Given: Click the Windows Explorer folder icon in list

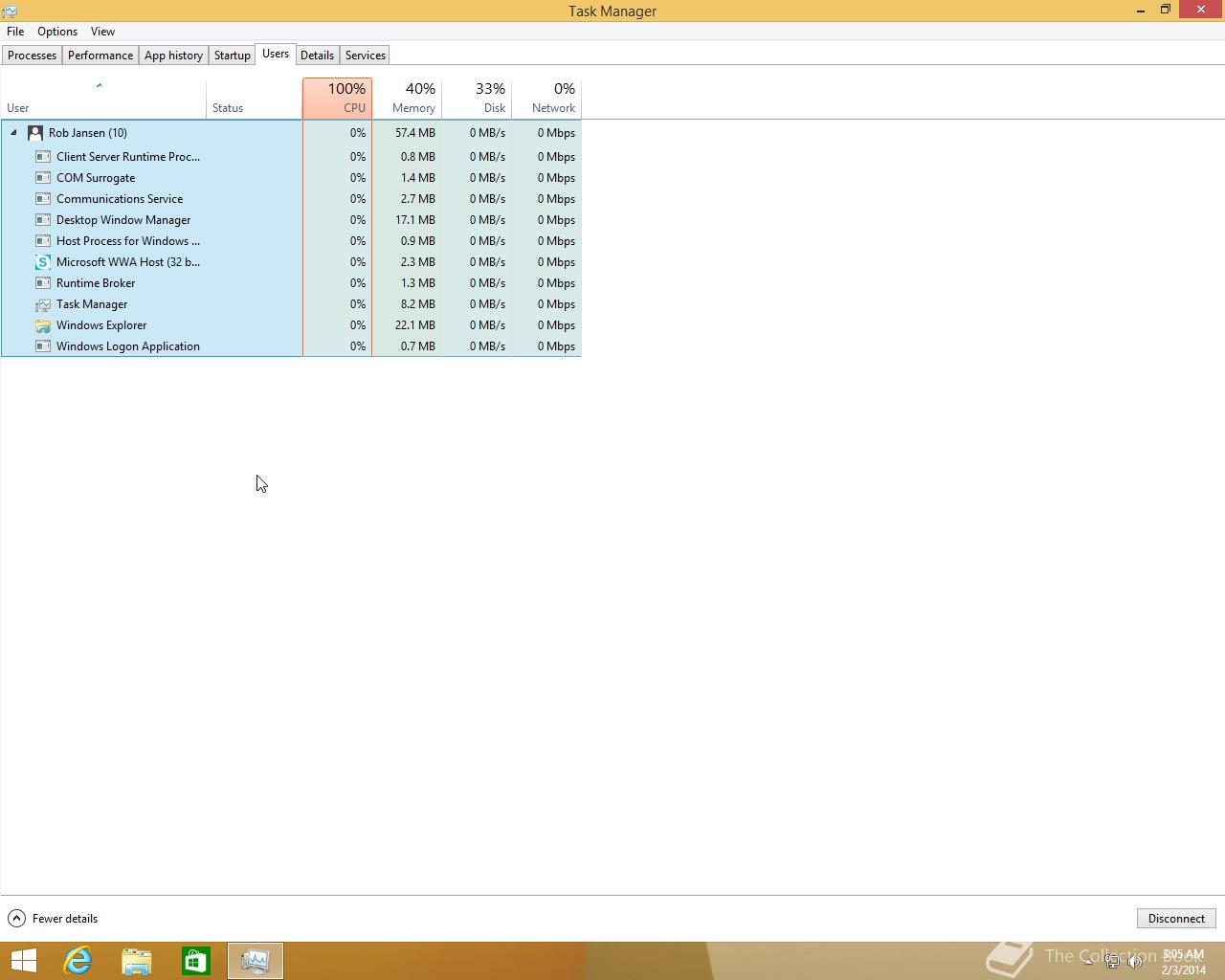Looking at the screenshot, I should [43, 325].
